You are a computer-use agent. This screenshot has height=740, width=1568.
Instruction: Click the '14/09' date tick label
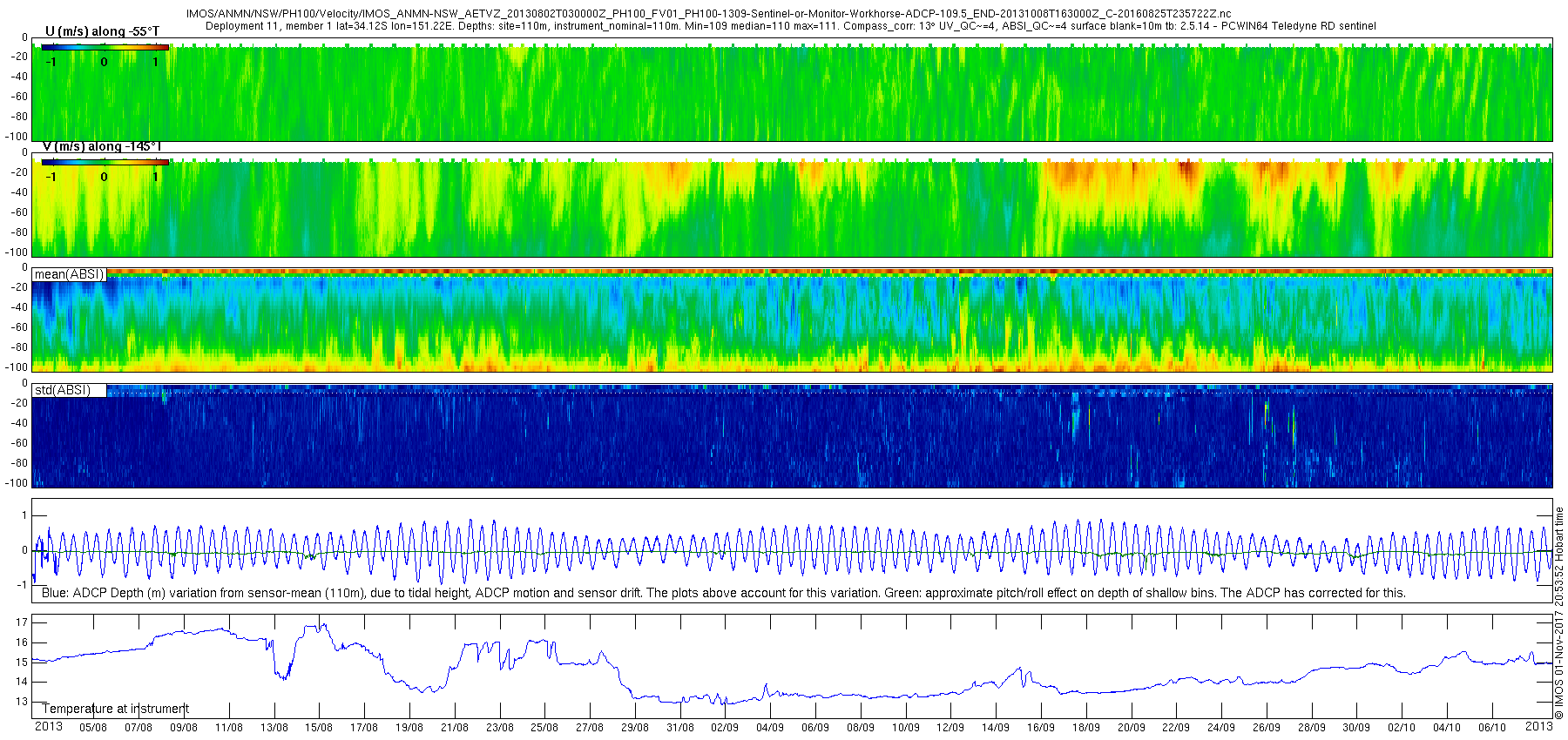click(x=996, y=728)
